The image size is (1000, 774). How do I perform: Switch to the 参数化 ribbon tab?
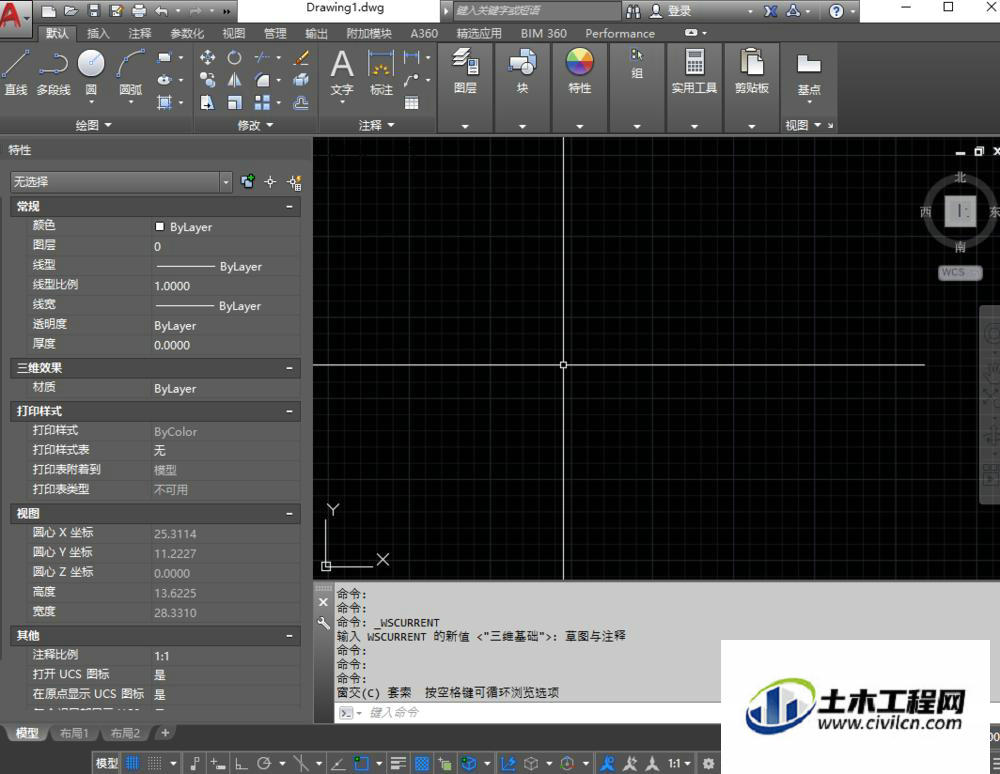[x=188, y=33]
